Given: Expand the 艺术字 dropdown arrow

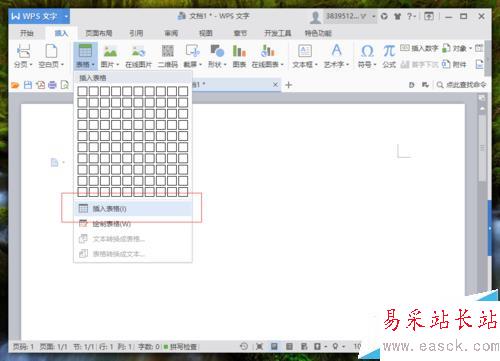Looking at the screenshot, I should tap(347, 64).
